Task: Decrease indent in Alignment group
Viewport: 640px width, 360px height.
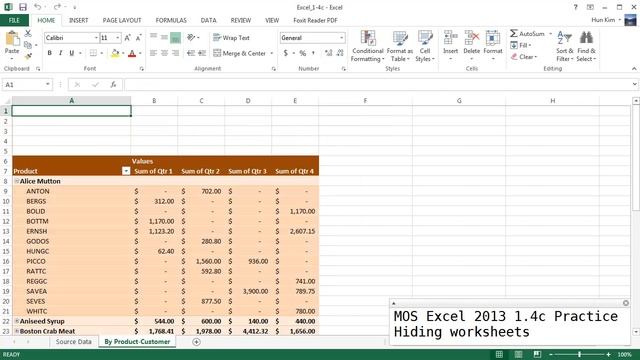Action: [x=191, y=53]
